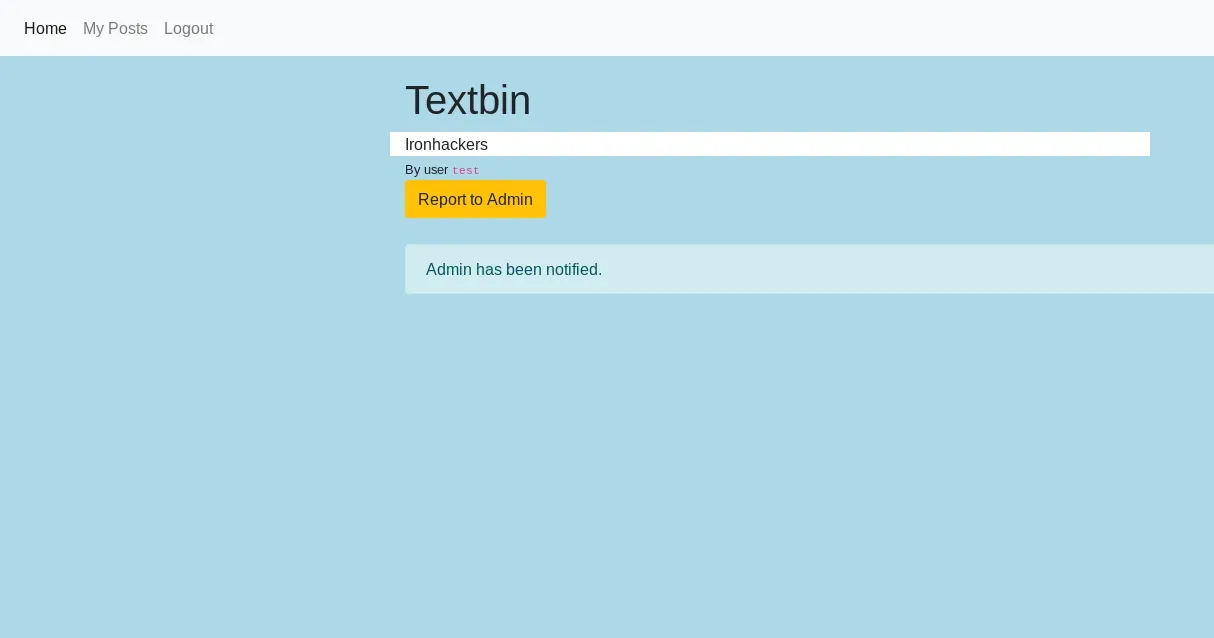Viewport: 1214px width, 638px height.
Task: Click the white post content box
Action: 800,144
